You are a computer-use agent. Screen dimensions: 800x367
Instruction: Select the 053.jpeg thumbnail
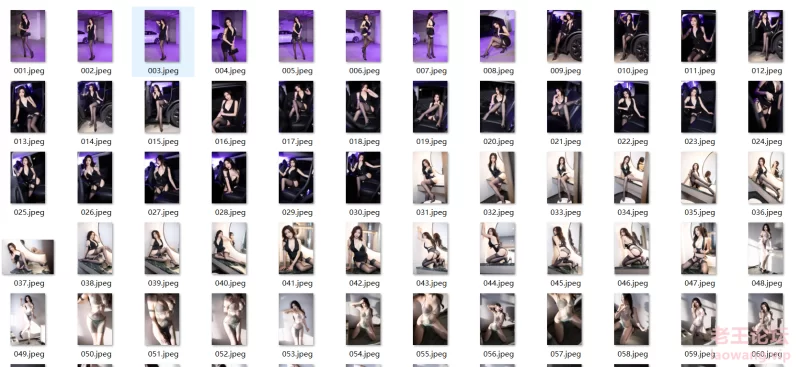296,319
